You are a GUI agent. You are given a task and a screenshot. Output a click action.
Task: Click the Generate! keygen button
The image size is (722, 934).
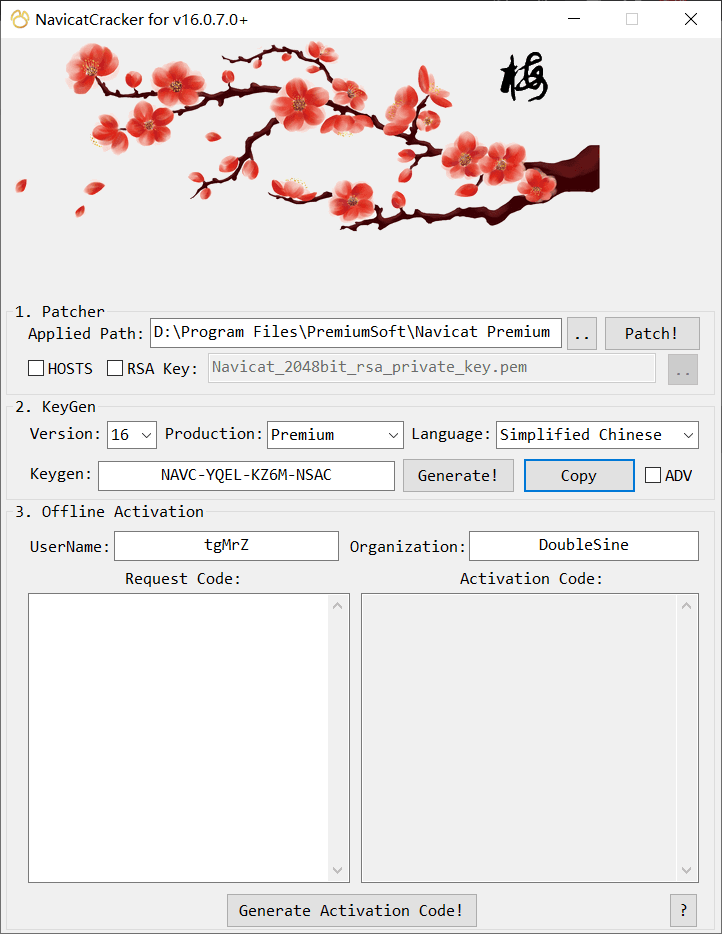[458, 475]
